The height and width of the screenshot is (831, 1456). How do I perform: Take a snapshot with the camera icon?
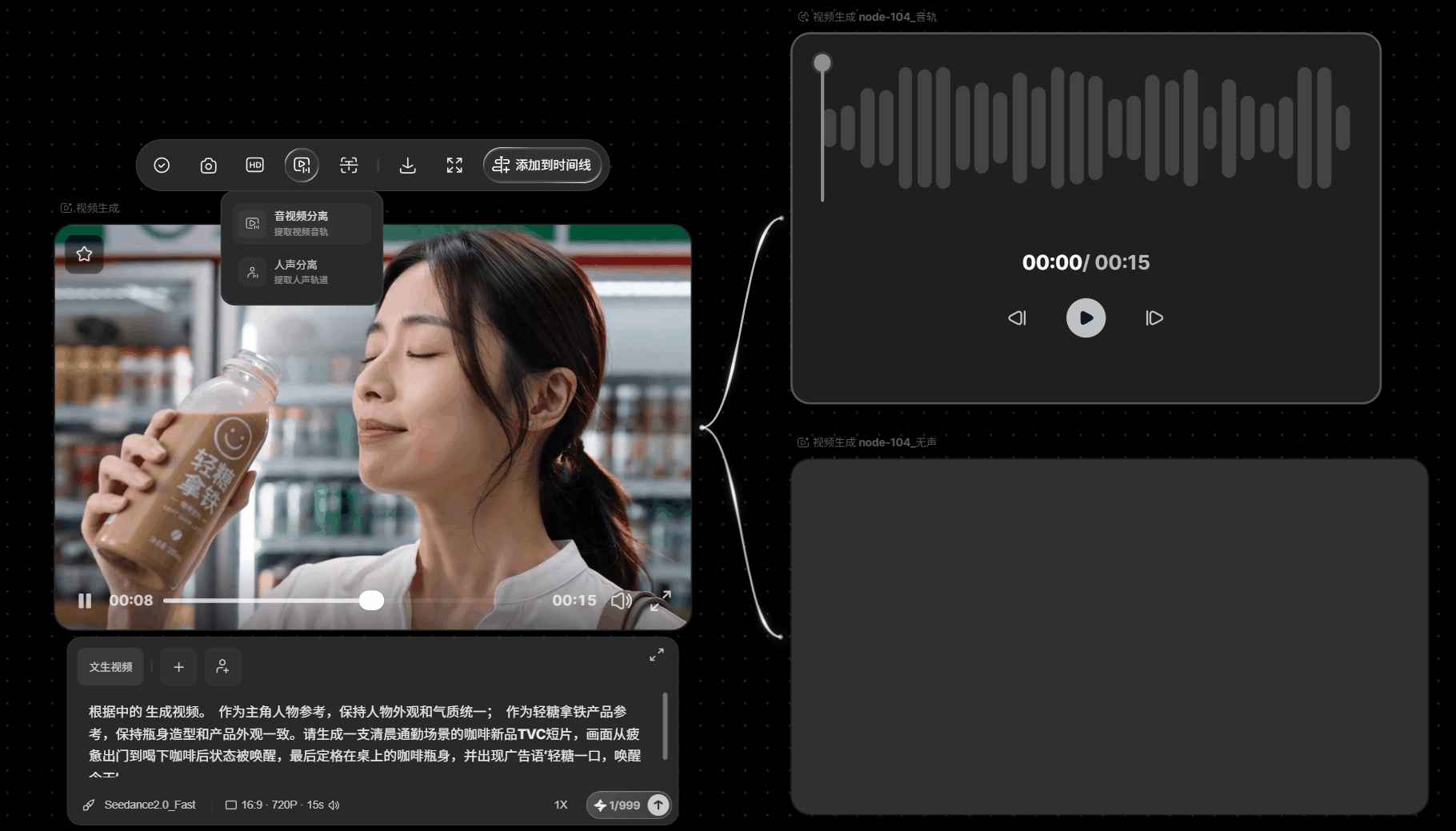coord(208,165)
